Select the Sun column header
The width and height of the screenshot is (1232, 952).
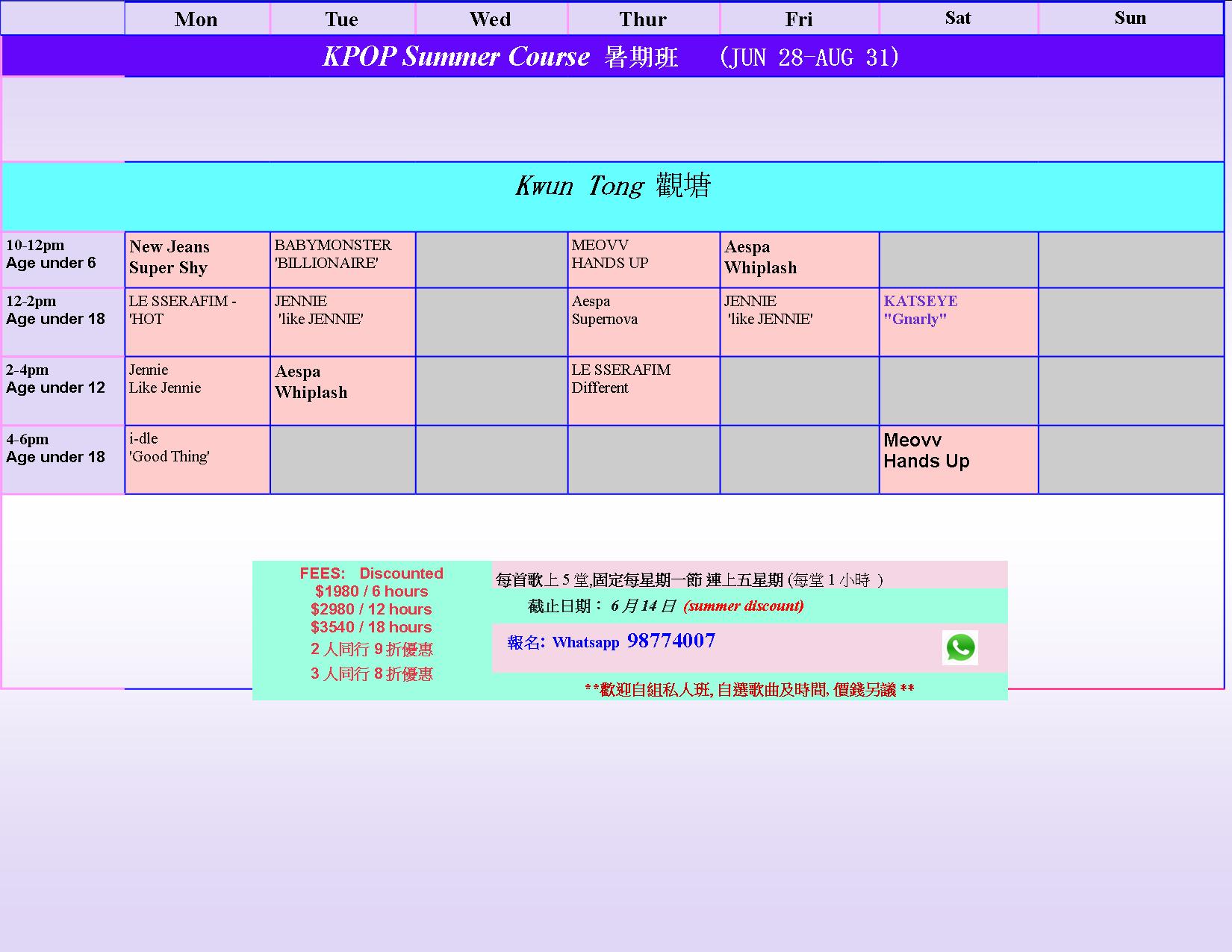tap(1130, 19)
